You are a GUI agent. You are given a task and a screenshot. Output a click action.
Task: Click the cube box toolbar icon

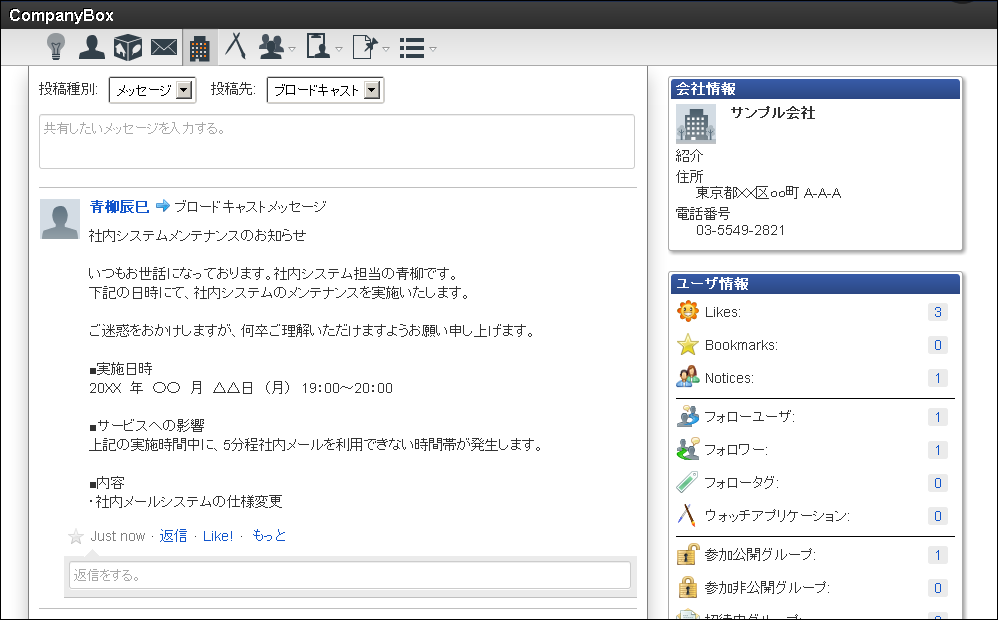(x=127, y=47)
